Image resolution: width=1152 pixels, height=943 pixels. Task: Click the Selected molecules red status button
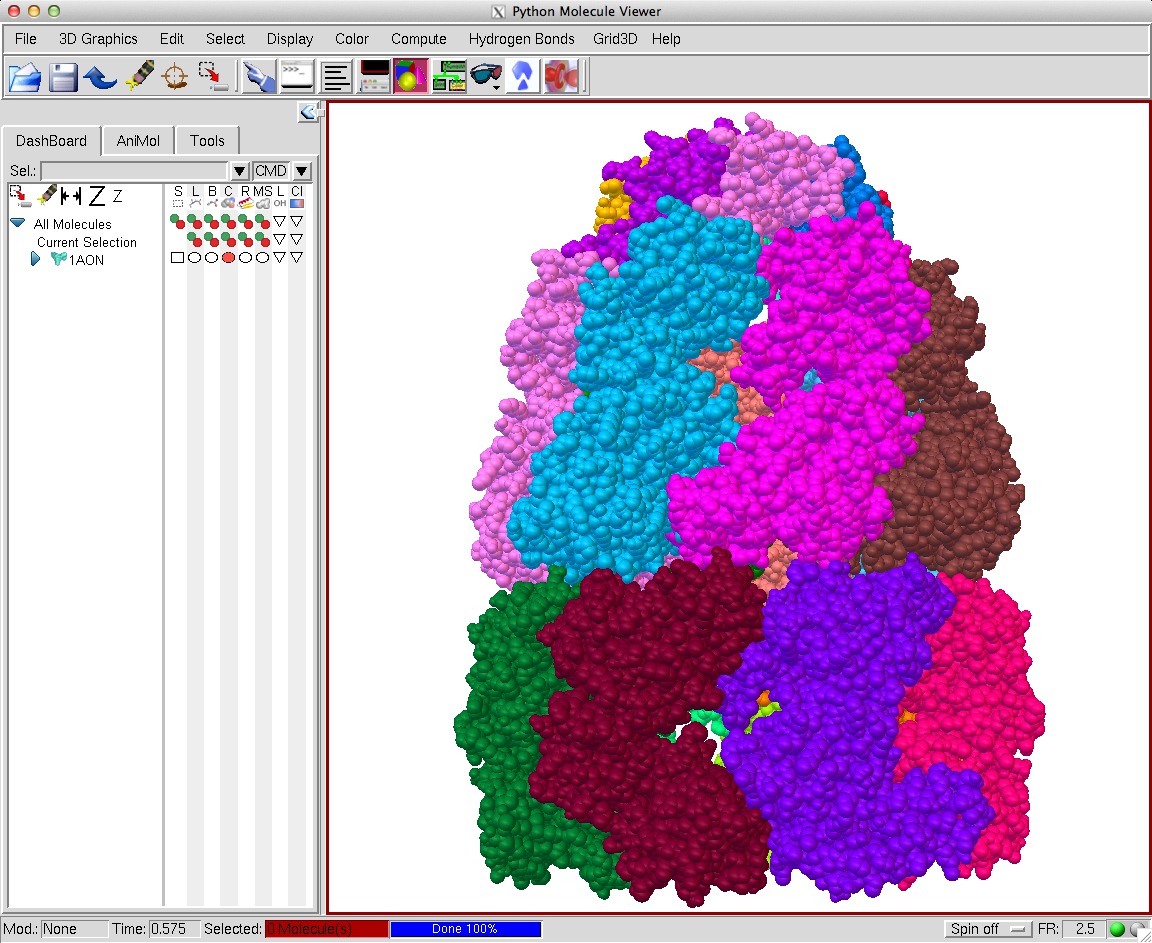326,929
